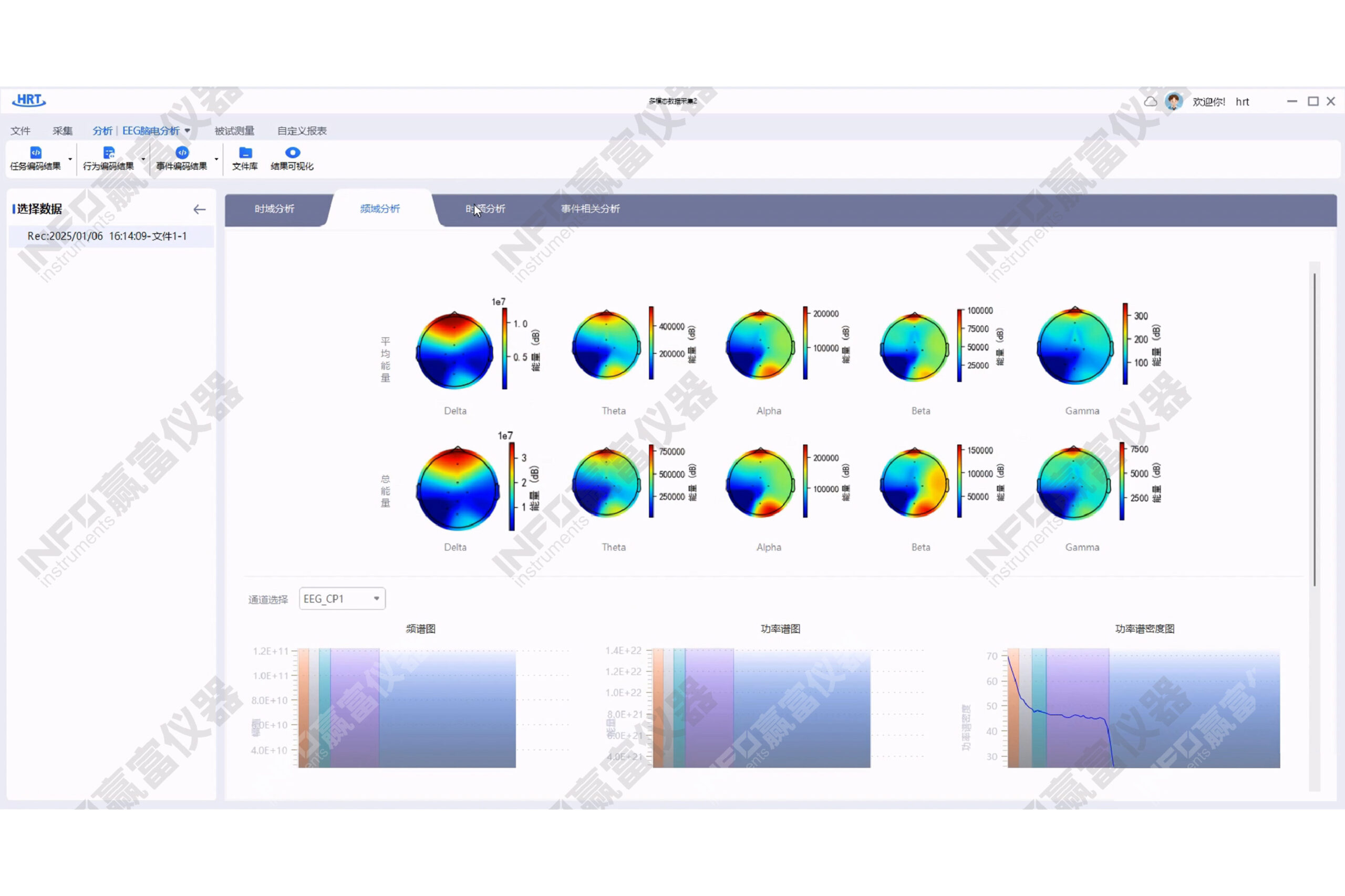
Task: Open the 文件库 folder icon
Action: pos(245,152)
